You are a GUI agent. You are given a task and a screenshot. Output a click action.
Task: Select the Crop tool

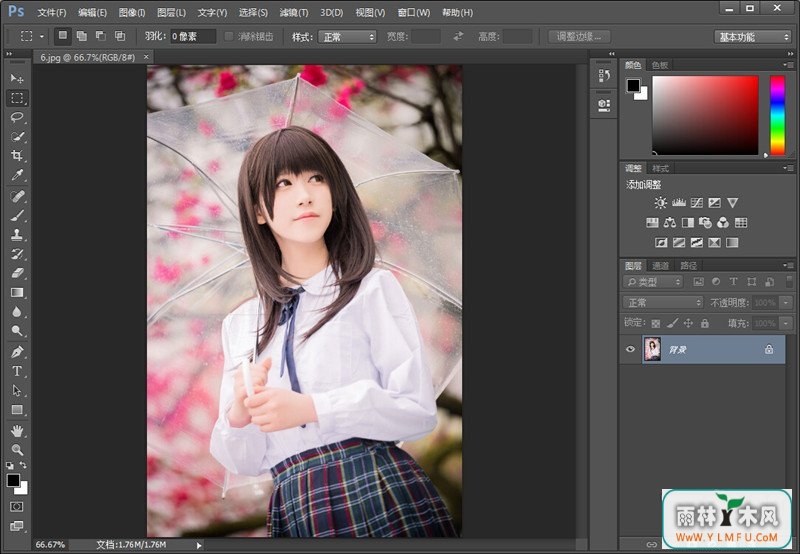click(x=17, y=156)
